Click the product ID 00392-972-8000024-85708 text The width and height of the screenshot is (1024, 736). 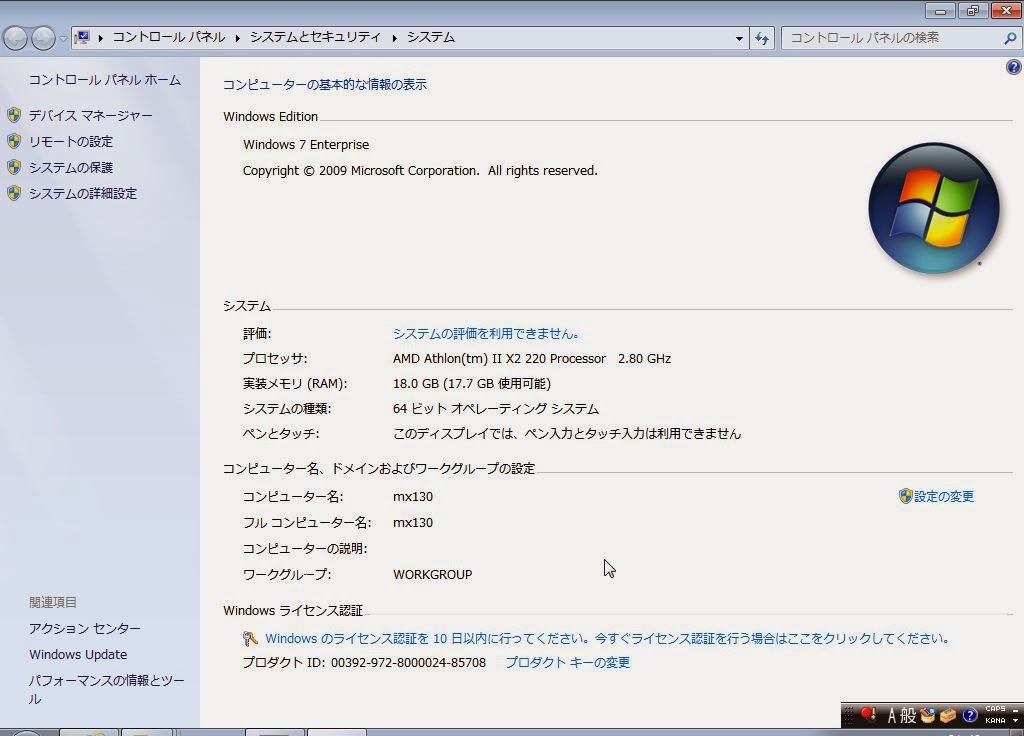408,663
